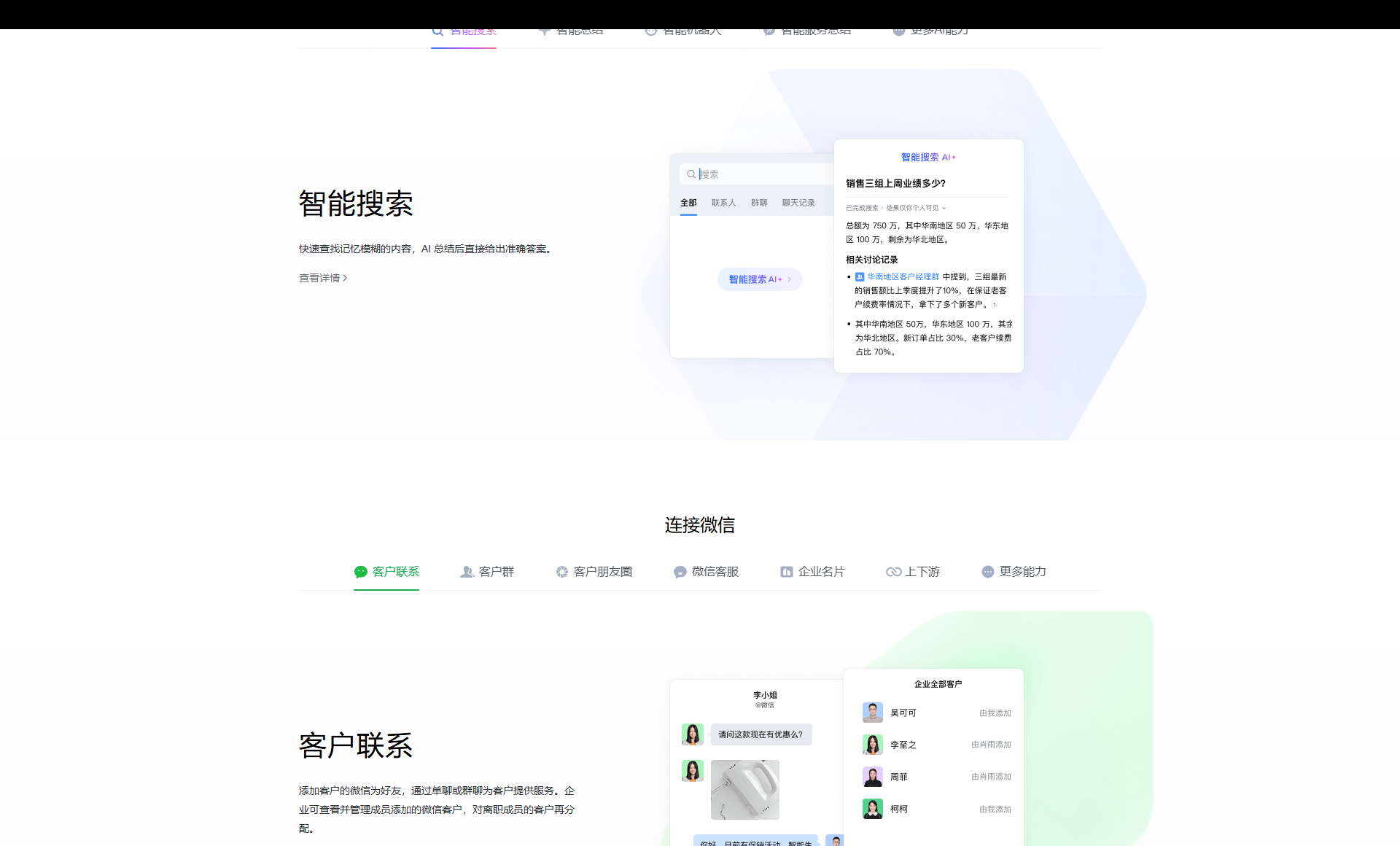The image size is (1400, 846).
Task: Click the group icon before 华南地区客户经理群
Action: coord(860,276)
